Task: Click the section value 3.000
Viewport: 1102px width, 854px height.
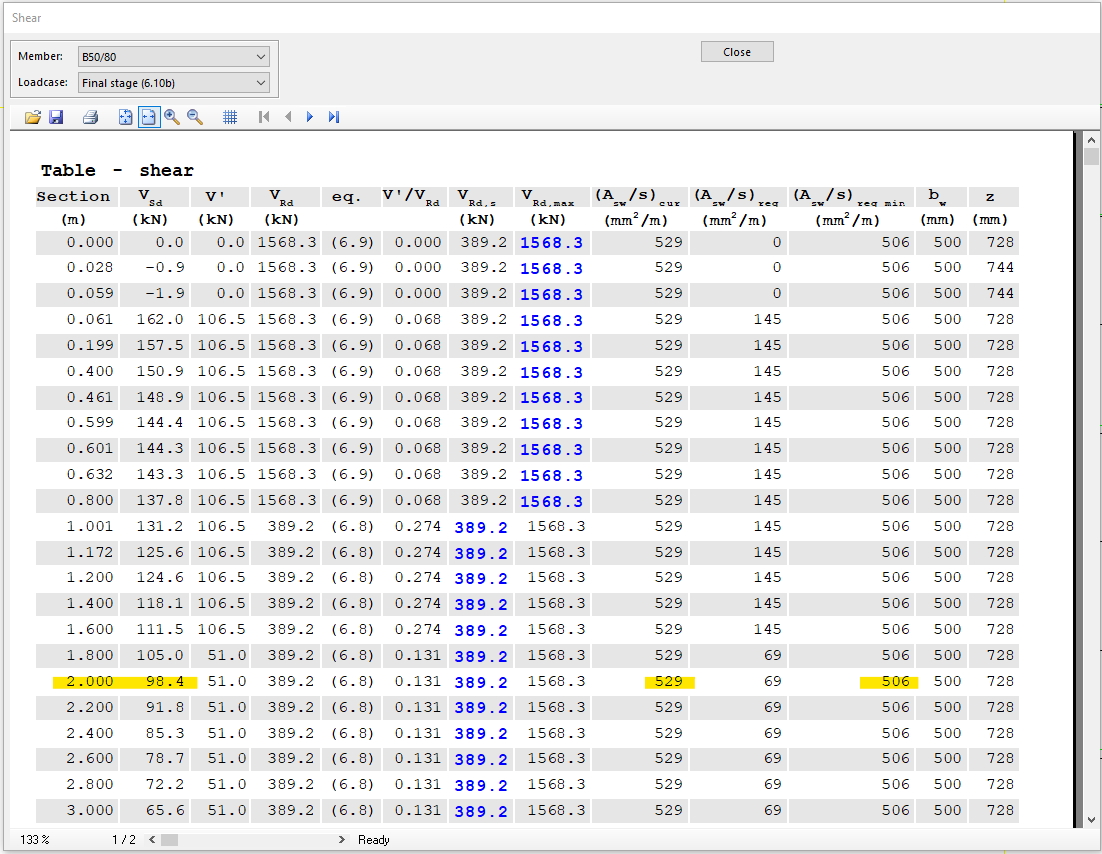Action: (x=89, y=810)
